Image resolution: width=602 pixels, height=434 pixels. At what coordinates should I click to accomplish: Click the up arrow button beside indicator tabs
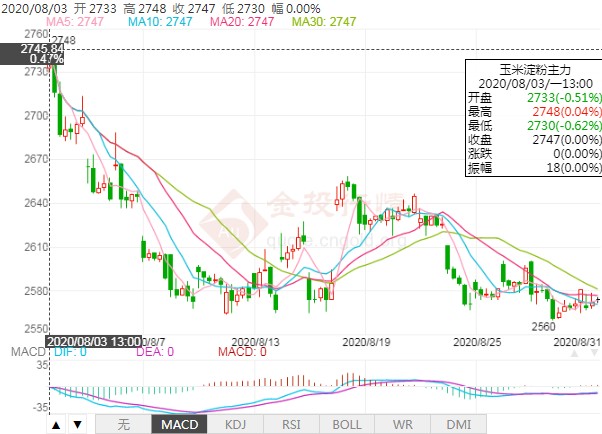click(x=56, y=424)
